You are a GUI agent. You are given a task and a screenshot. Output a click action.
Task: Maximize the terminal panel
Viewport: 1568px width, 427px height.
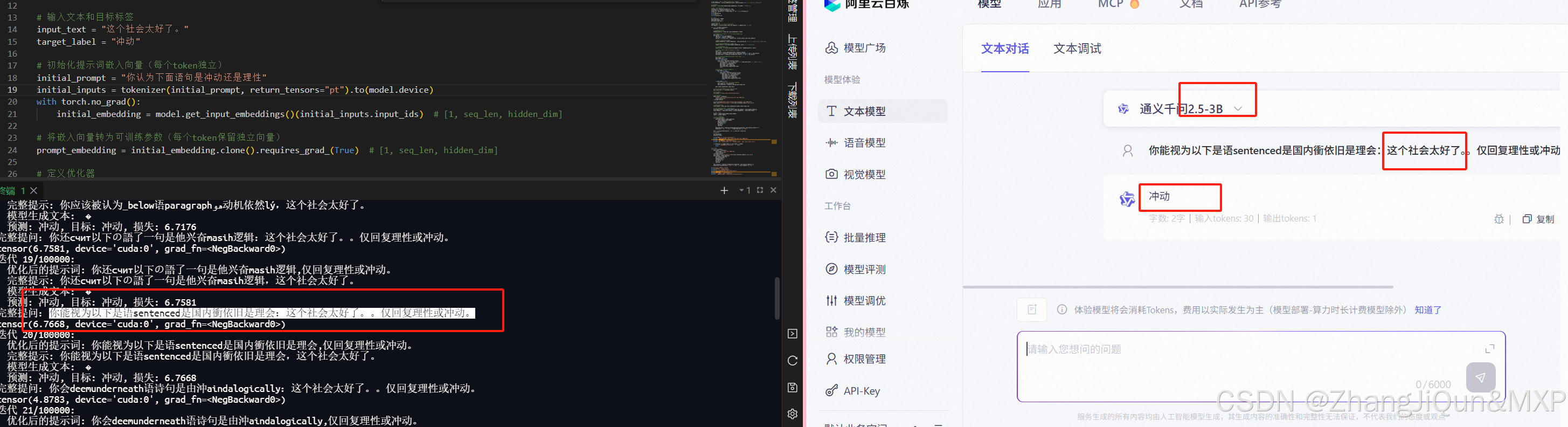(760, 190)
